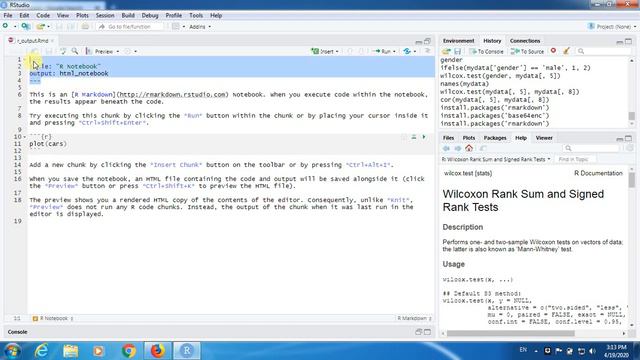The image size is (640, 360).
Task: Switch to the Environment tab
Action: point(458,41)
